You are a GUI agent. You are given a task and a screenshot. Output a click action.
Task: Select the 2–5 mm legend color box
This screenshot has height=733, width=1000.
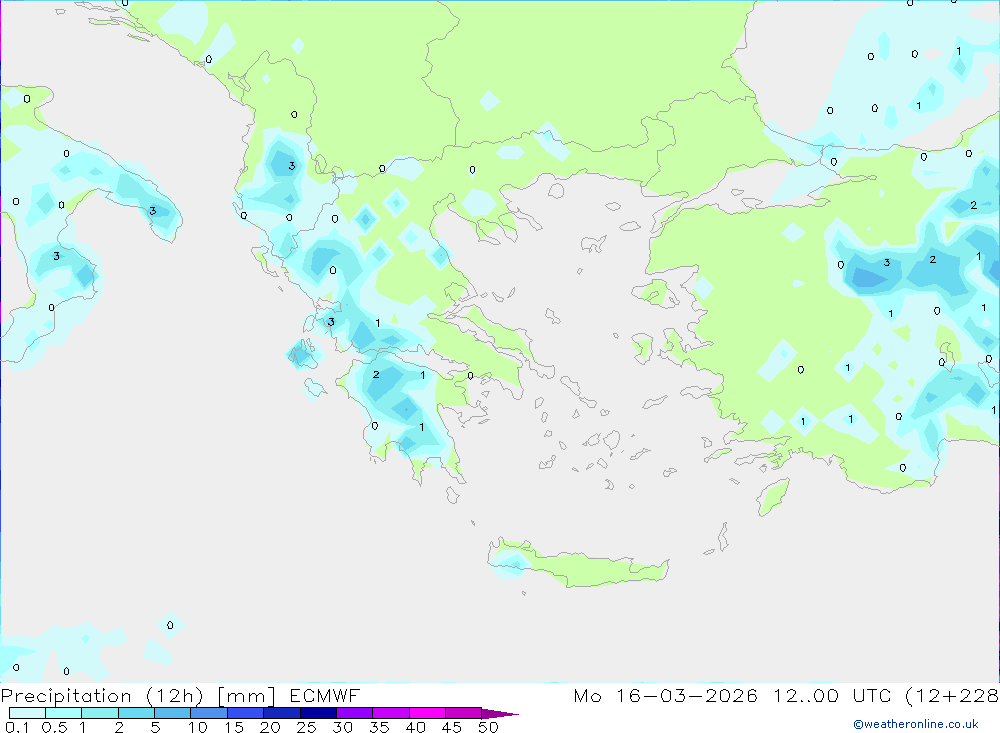point(136,713)
